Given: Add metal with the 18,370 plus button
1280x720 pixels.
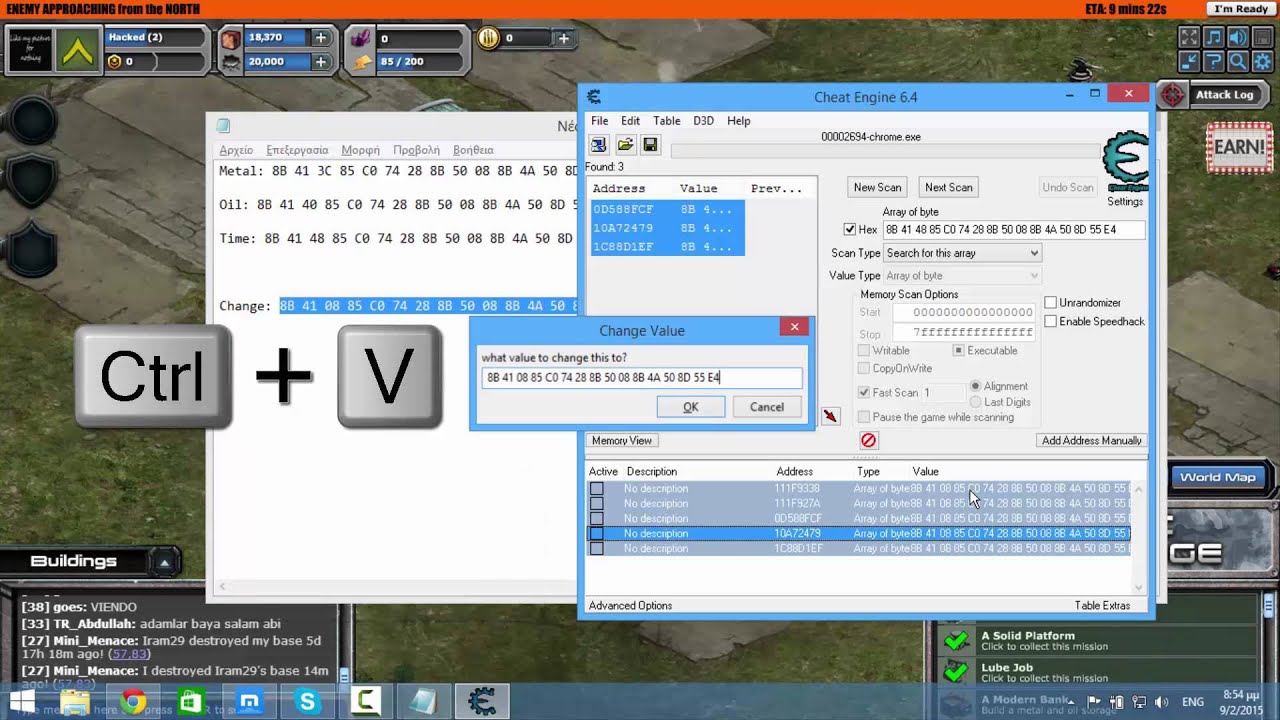Looking at the screenshot, I should click(x=320, y=38).
